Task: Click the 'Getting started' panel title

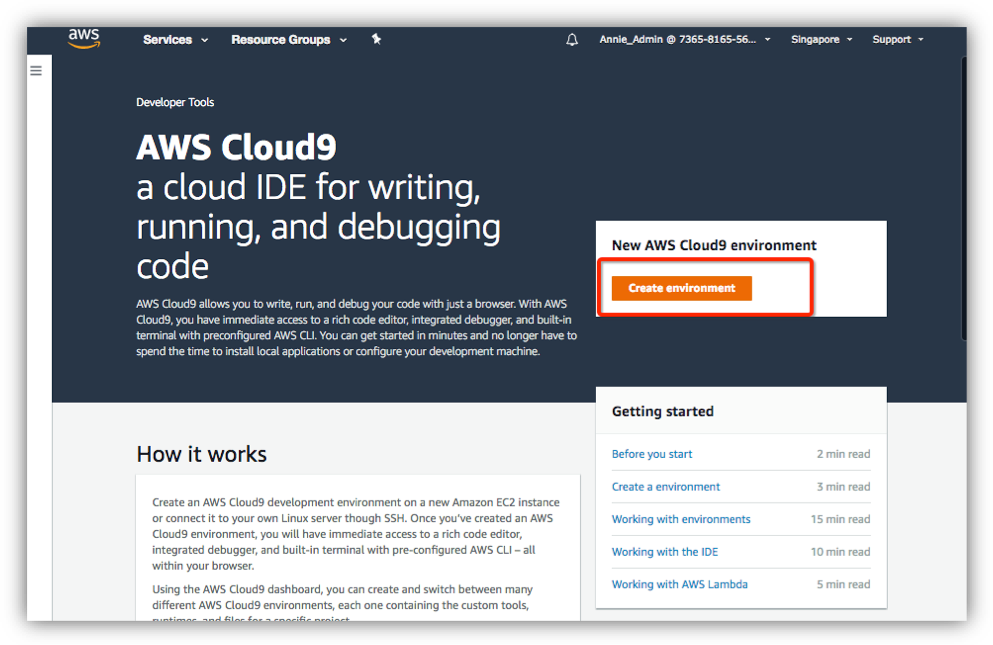Action: coord(662,411)
